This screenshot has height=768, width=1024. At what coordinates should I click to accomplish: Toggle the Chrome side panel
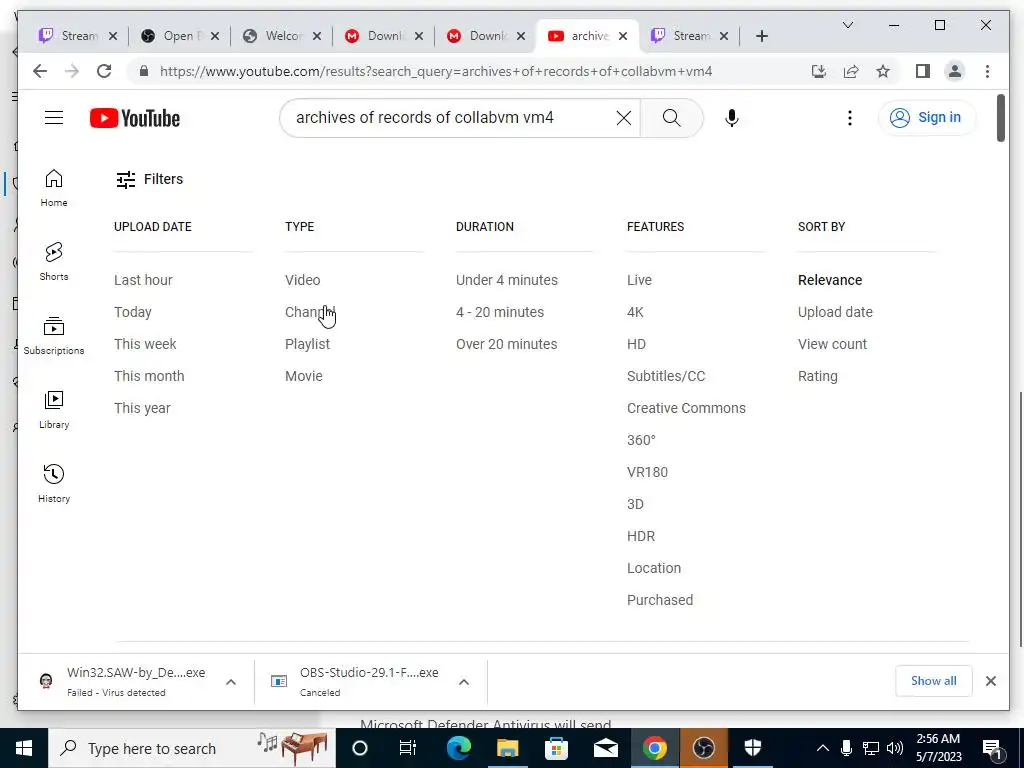coord(923,71)
